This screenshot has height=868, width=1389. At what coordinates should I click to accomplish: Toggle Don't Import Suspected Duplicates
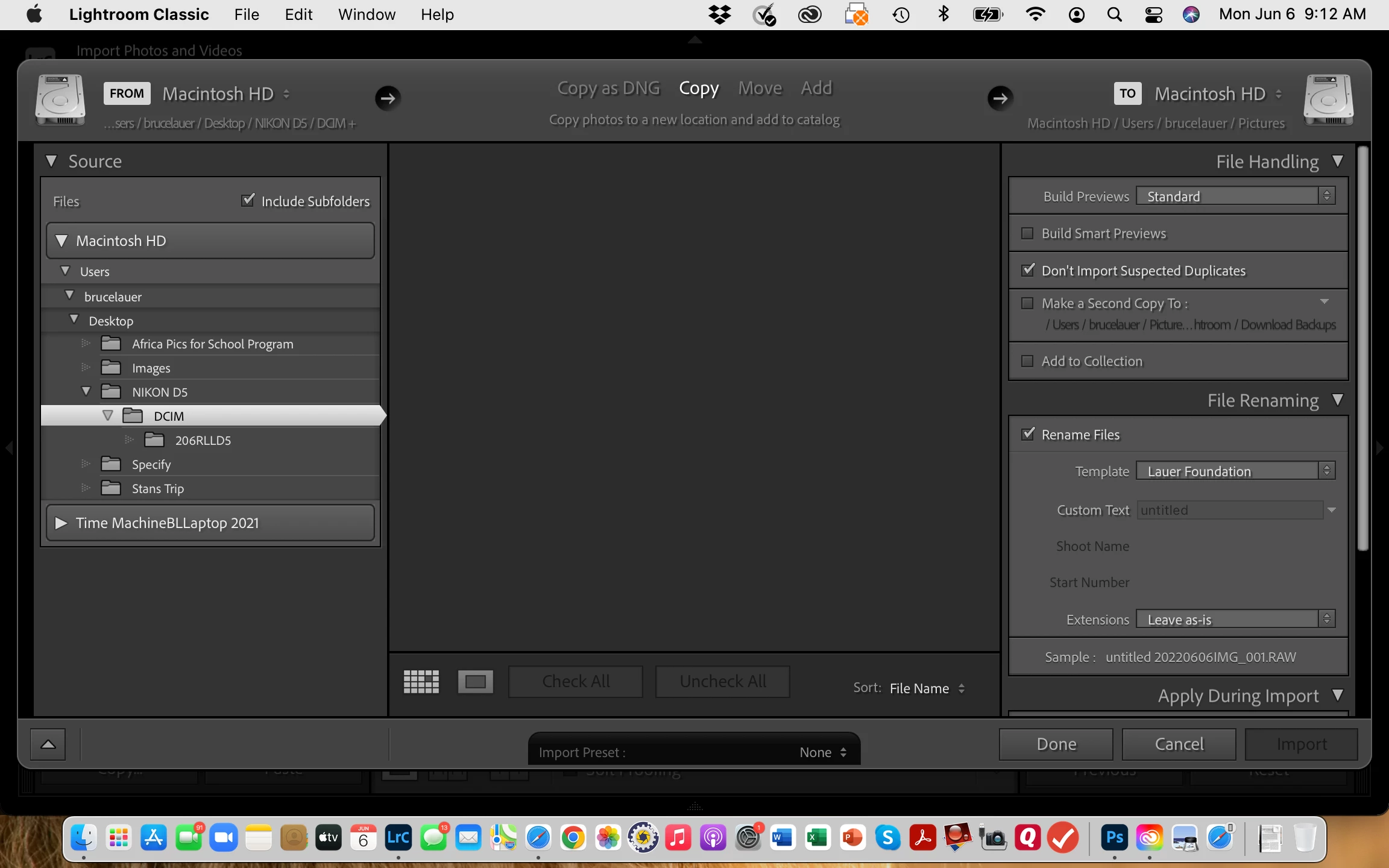1027,270
